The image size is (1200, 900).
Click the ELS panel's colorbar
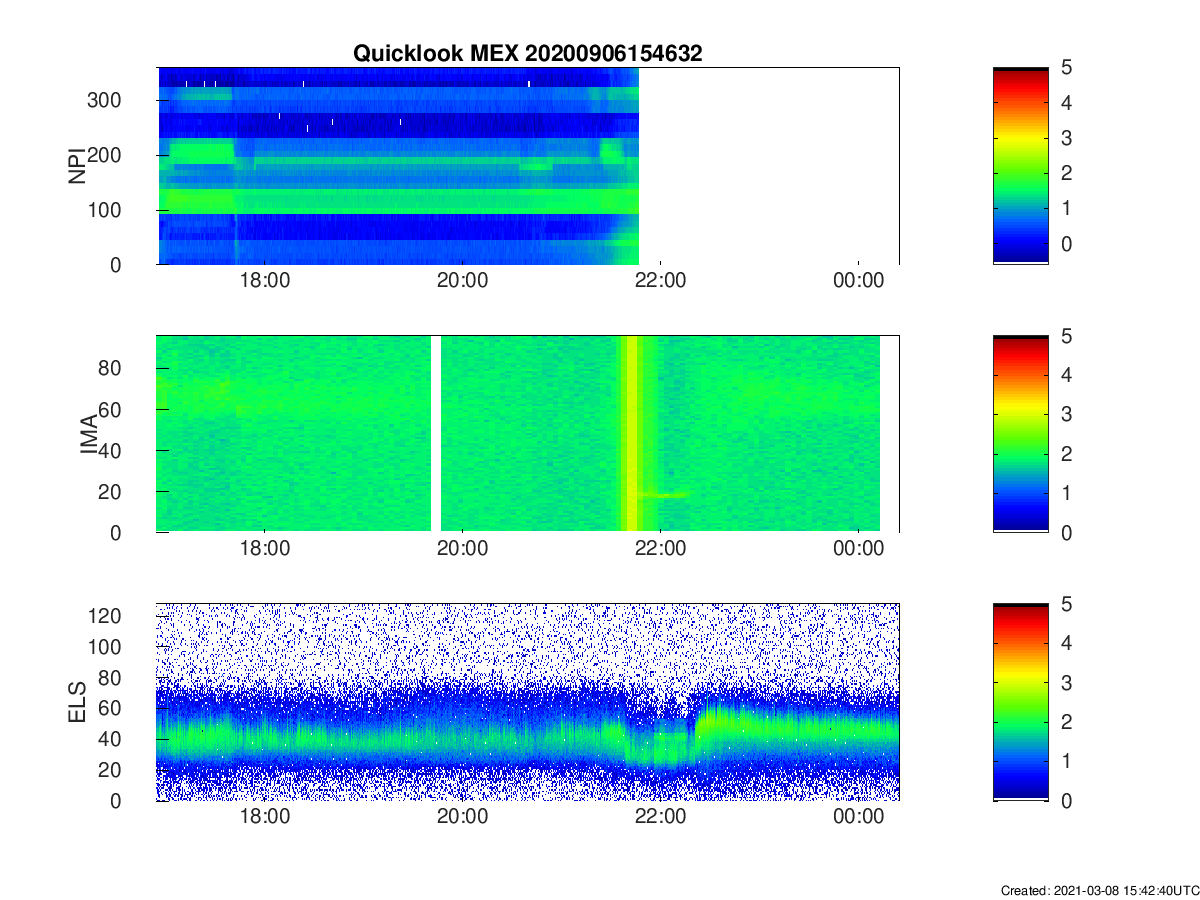point(1020,702)
